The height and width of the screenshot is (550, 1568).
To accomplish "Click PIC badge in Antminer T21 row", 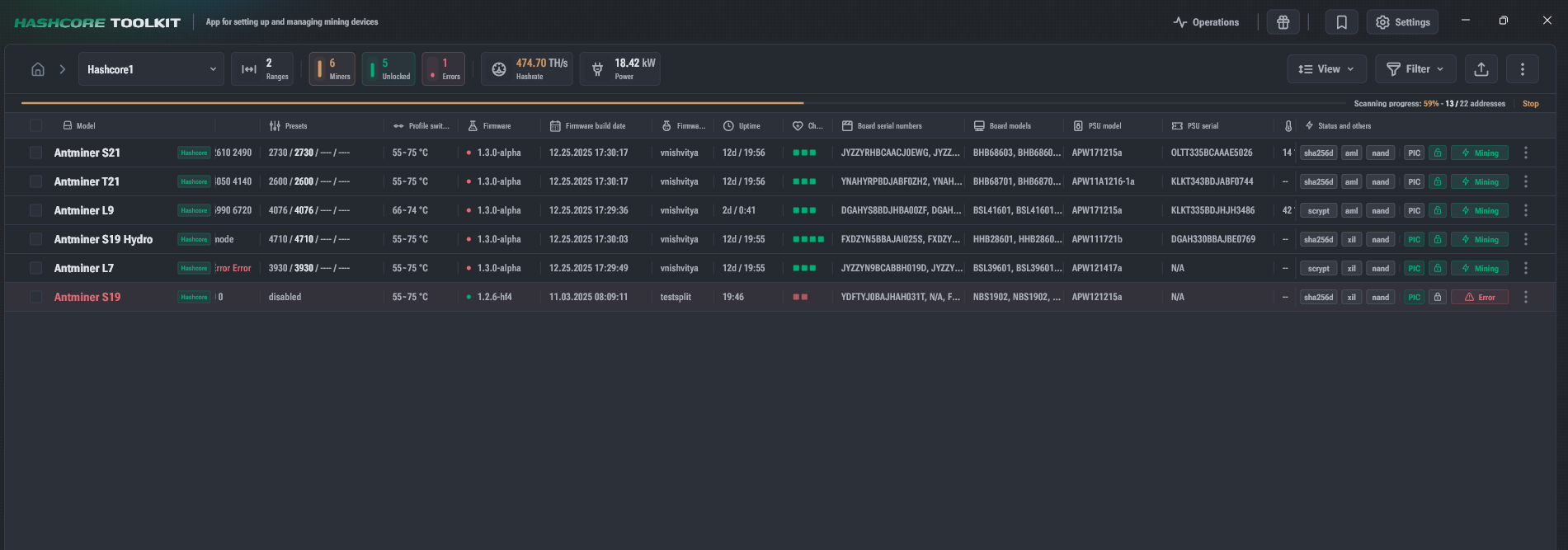I will [x=1414, y=181].
